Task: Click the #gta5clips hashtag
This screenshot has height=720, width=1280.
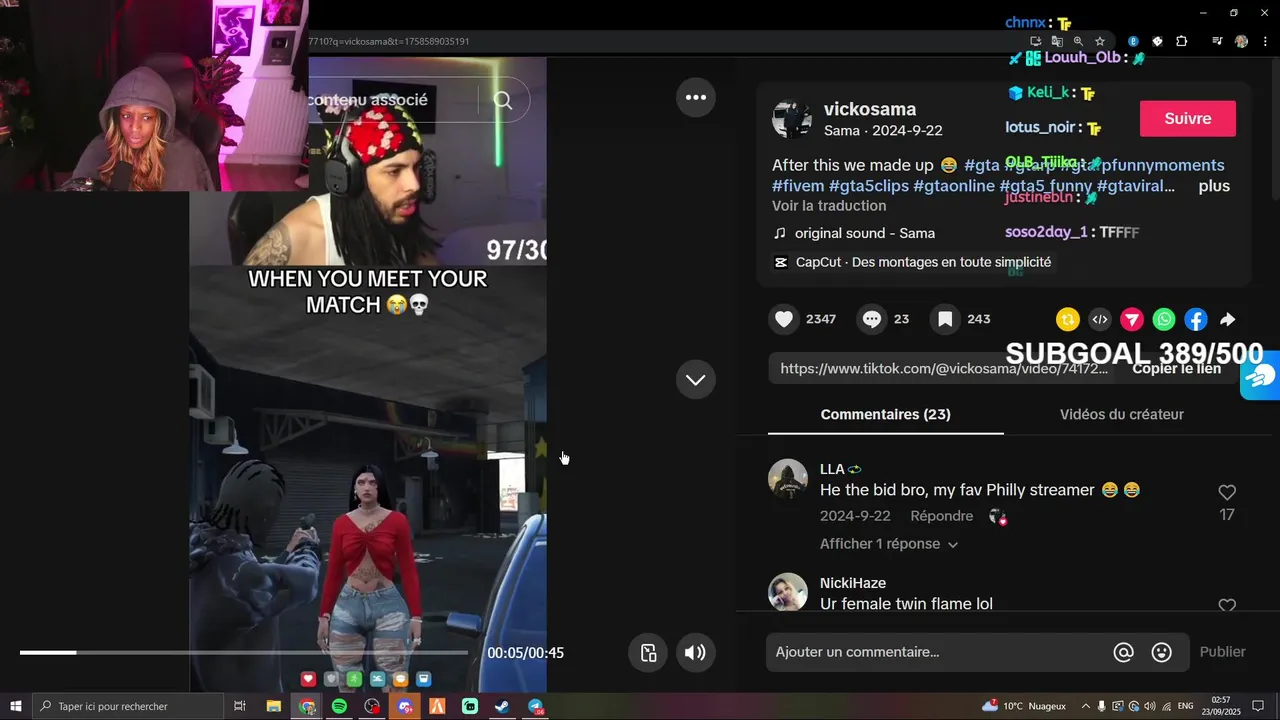Action: 869,186
